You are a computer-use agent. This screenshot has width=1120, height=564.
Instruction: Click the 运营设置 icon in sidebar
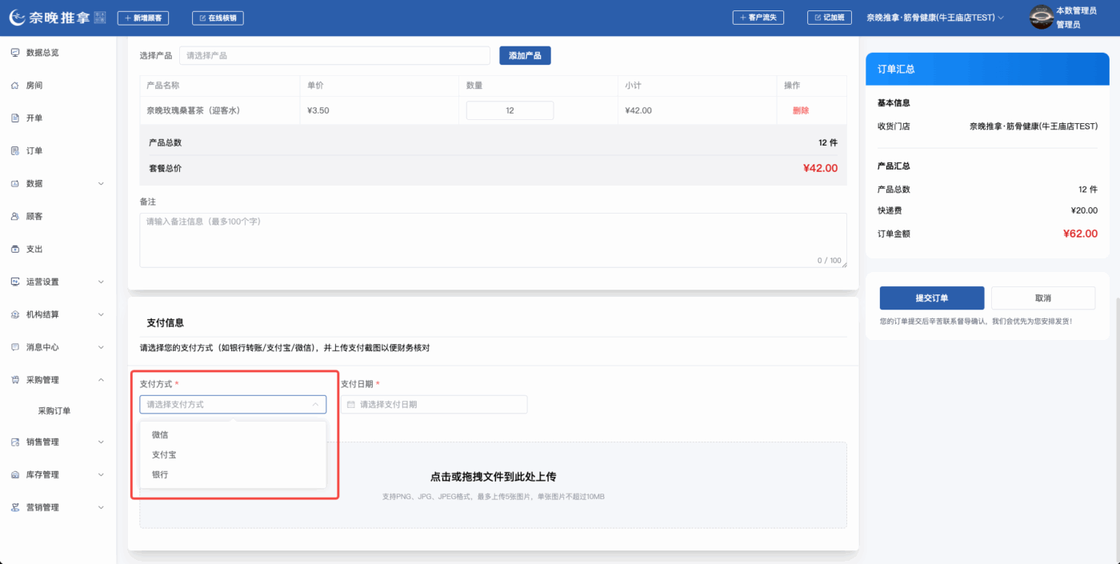pyautogui.click(x=15, y=282)
